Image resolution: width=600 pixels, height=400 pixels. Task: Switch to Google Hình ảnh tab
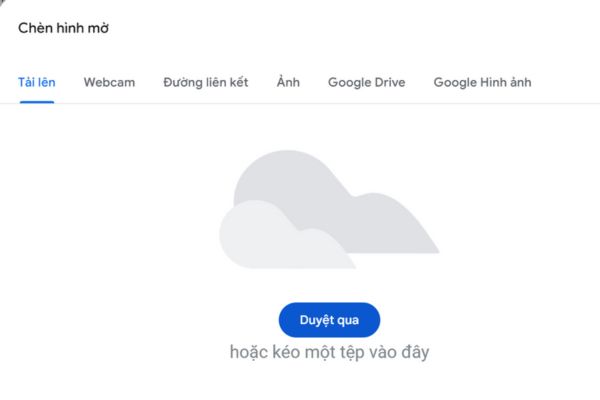click(482, 82)
